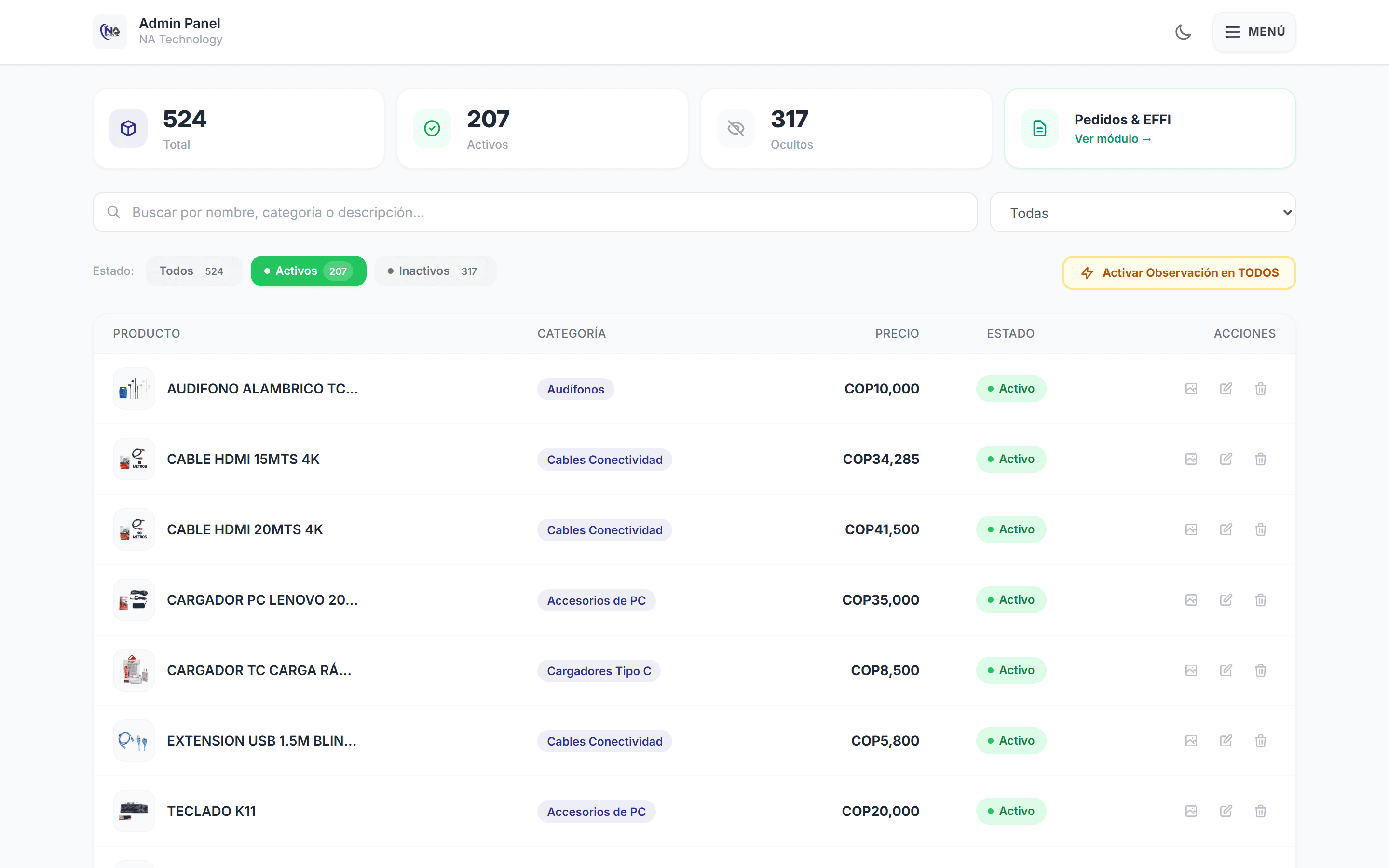The image size is (1389, 868).
Task: Toggle Activo status for CABLE HDMI 15MTS
Action: [x=1011, y=459]
